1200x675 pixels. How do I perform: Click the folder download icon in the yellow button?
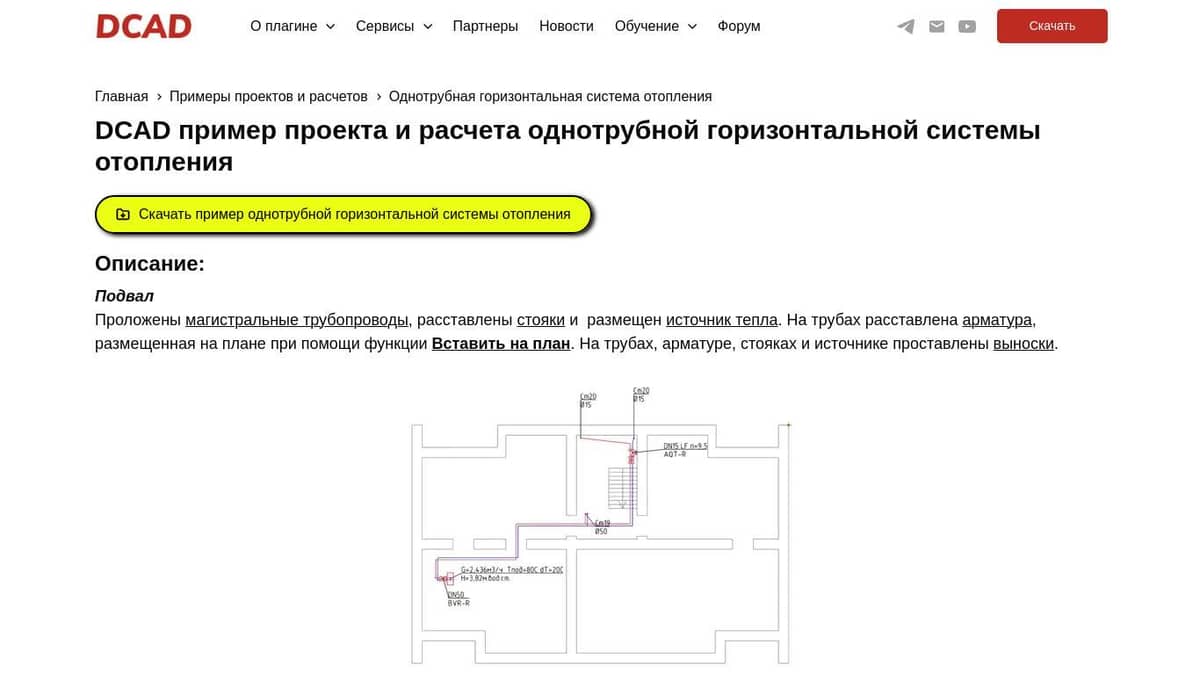tap(123, 214)
